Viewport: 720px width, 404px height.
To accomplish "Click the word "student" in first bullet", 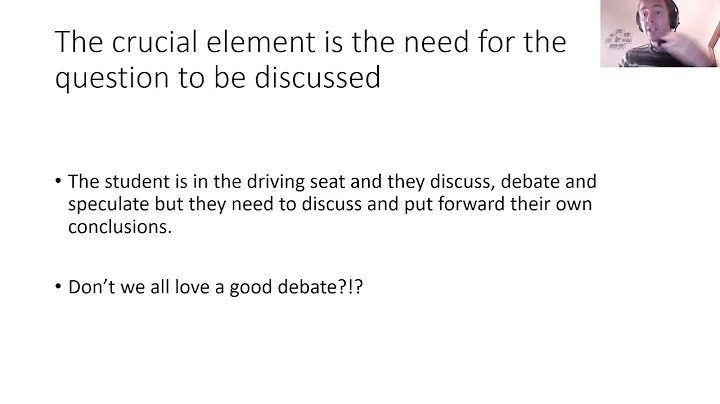I will point(128,182).
